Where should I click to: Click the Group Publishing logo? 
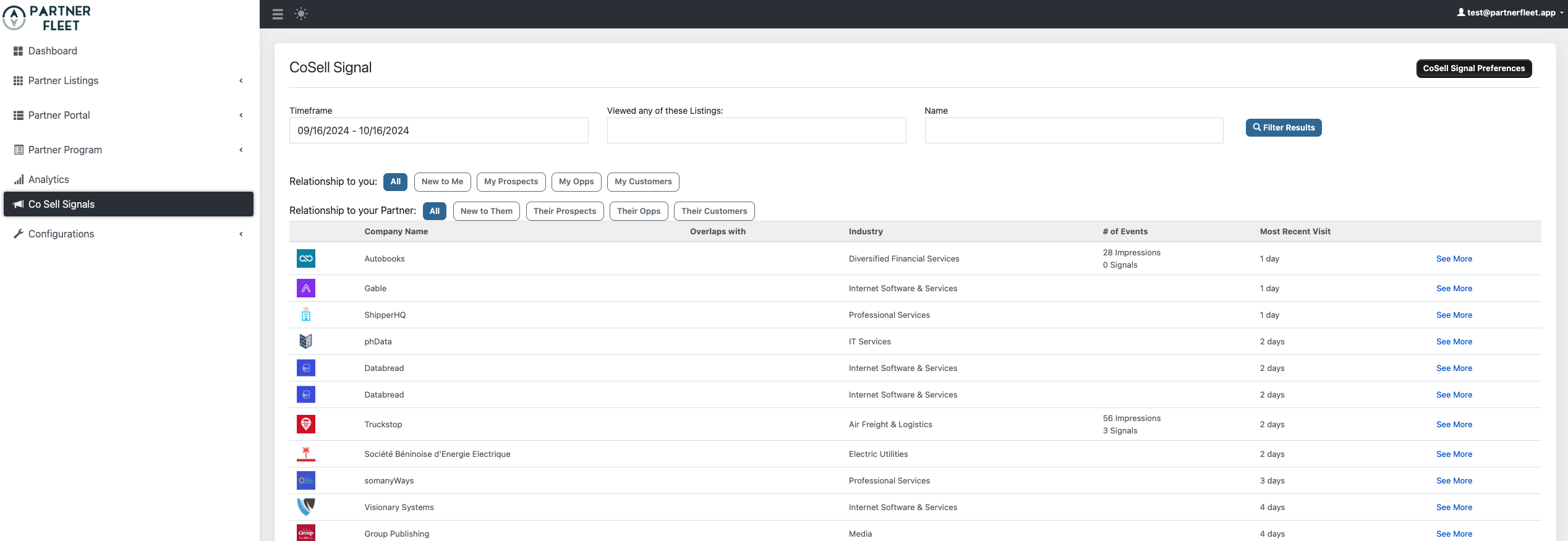coord(306,532)
